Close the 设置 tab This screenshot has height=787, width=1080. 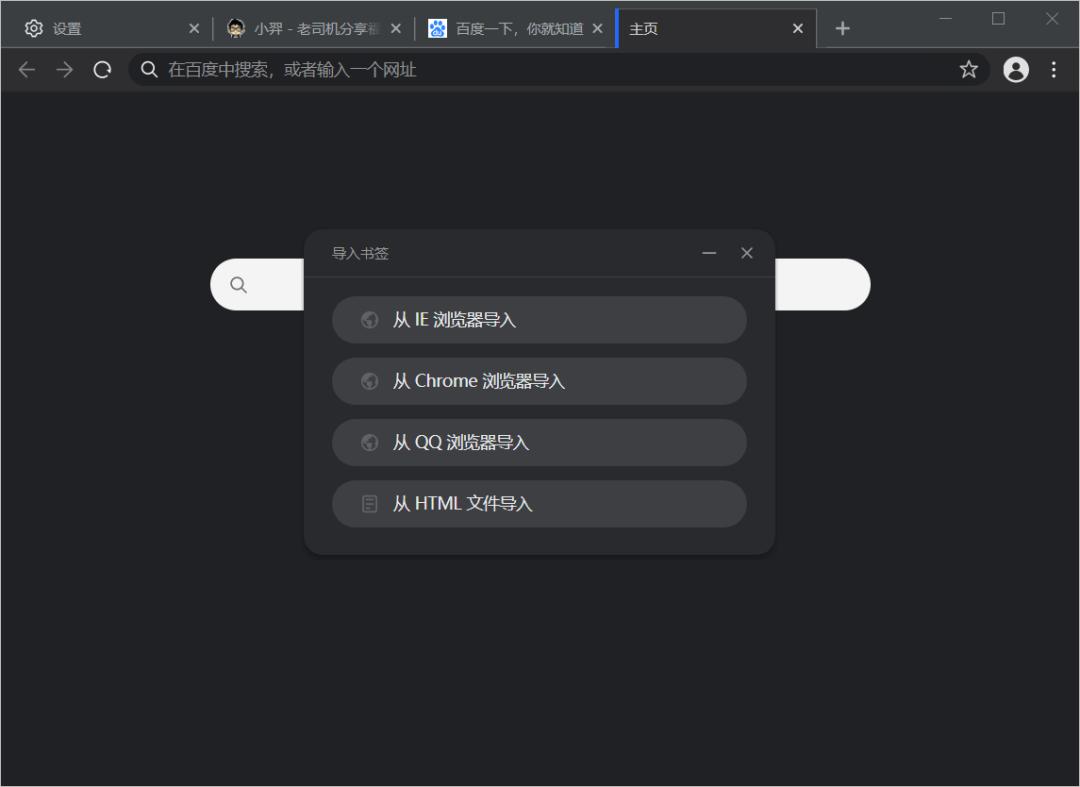194,29
